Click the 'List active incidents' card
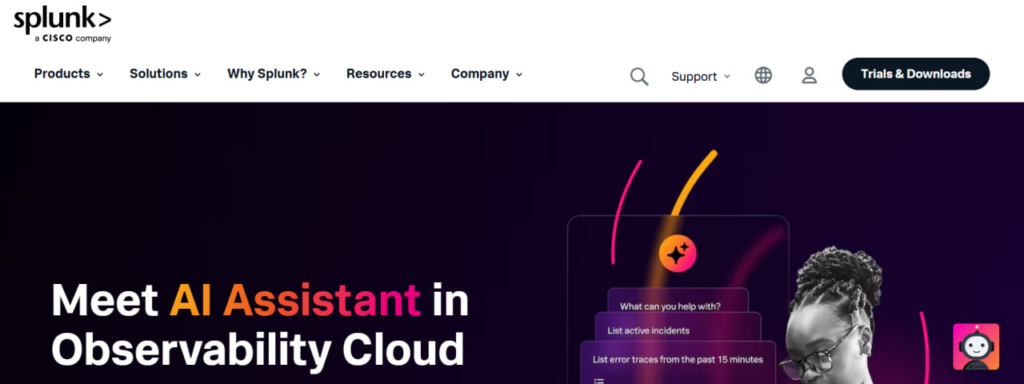The image size is (1024, 384). click(x=678, y=328)
